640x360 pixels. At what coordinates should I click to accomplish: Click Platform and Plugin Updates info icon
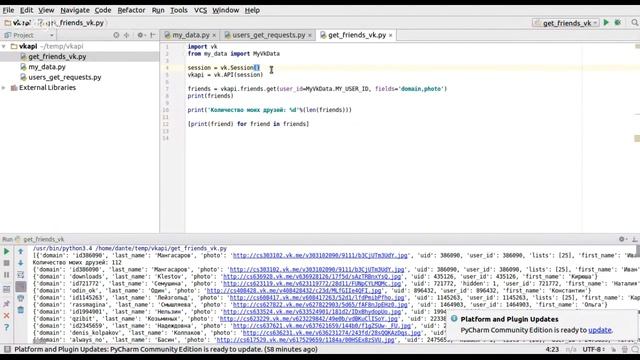(454, 319)
